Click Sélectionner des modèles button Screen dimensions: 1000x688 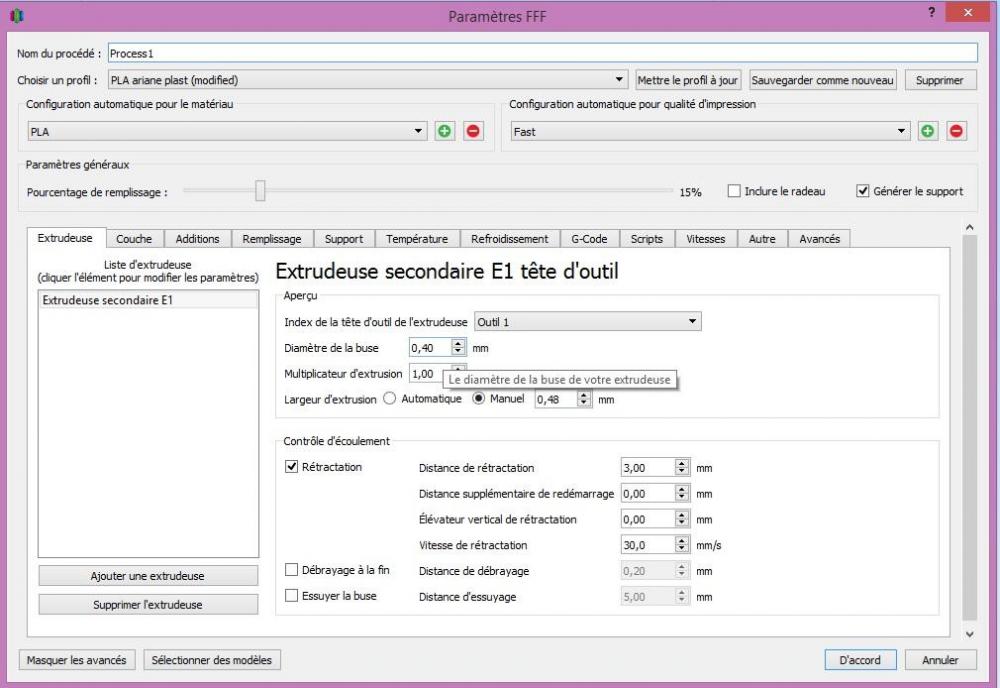coord(212,660)
